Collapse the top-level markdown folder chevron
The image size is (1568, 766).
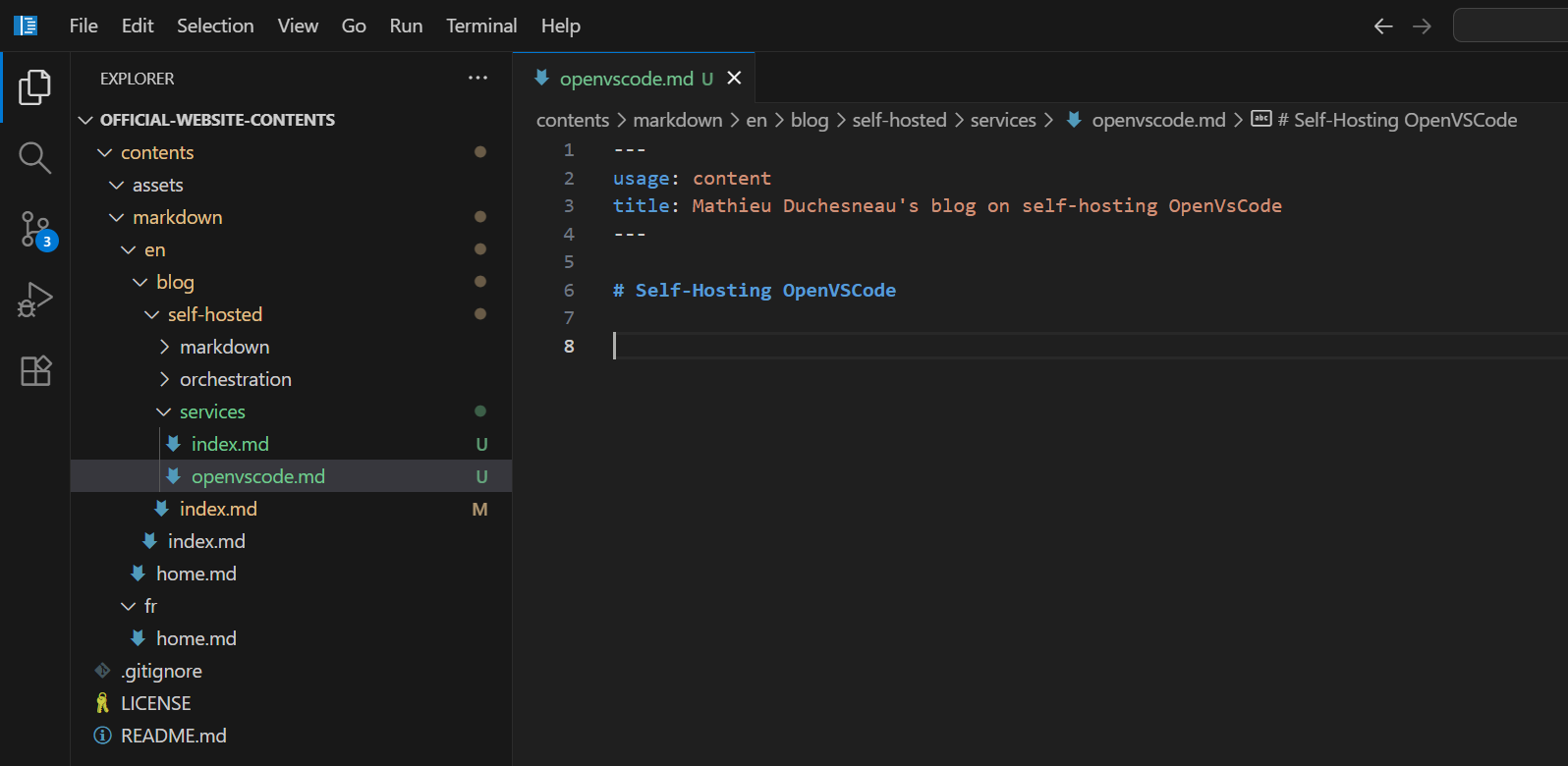tap(117, 217)
